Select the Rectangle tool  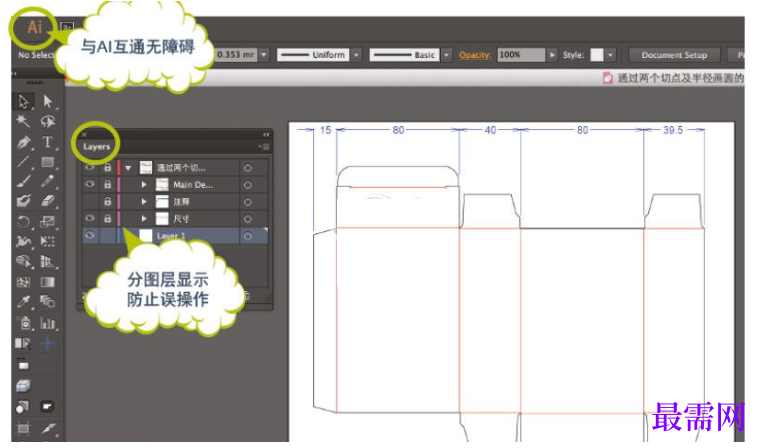point(47,162)
